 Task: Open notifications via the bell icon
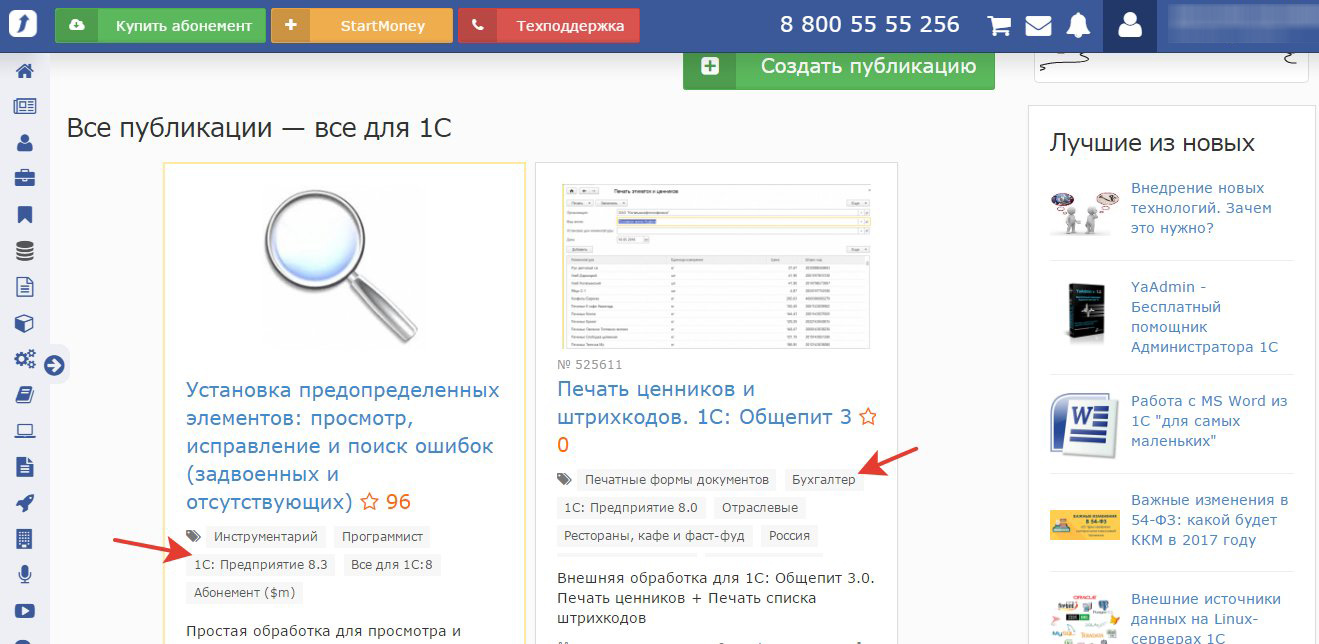[x=1078, y=26]
